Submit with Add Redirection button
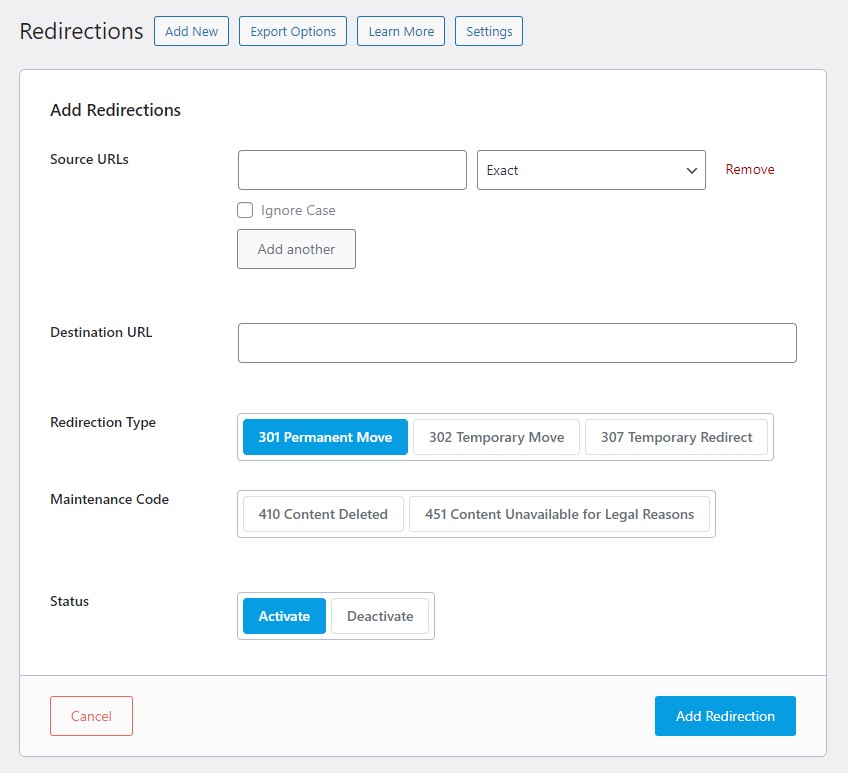The image size is (848, 773). (x=725, y=716)
